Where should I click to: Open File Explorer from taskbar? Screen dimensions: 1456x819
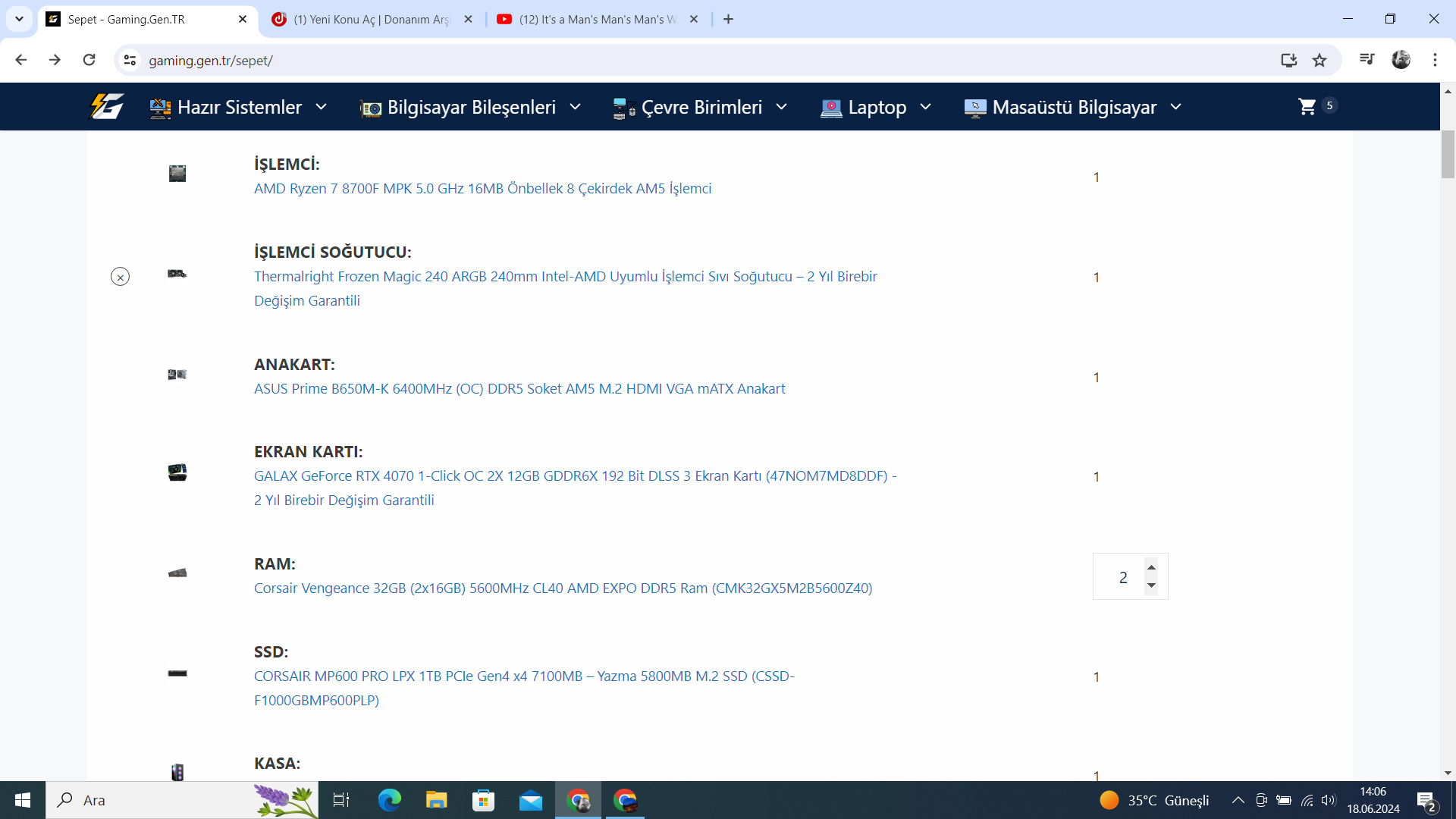436,800
